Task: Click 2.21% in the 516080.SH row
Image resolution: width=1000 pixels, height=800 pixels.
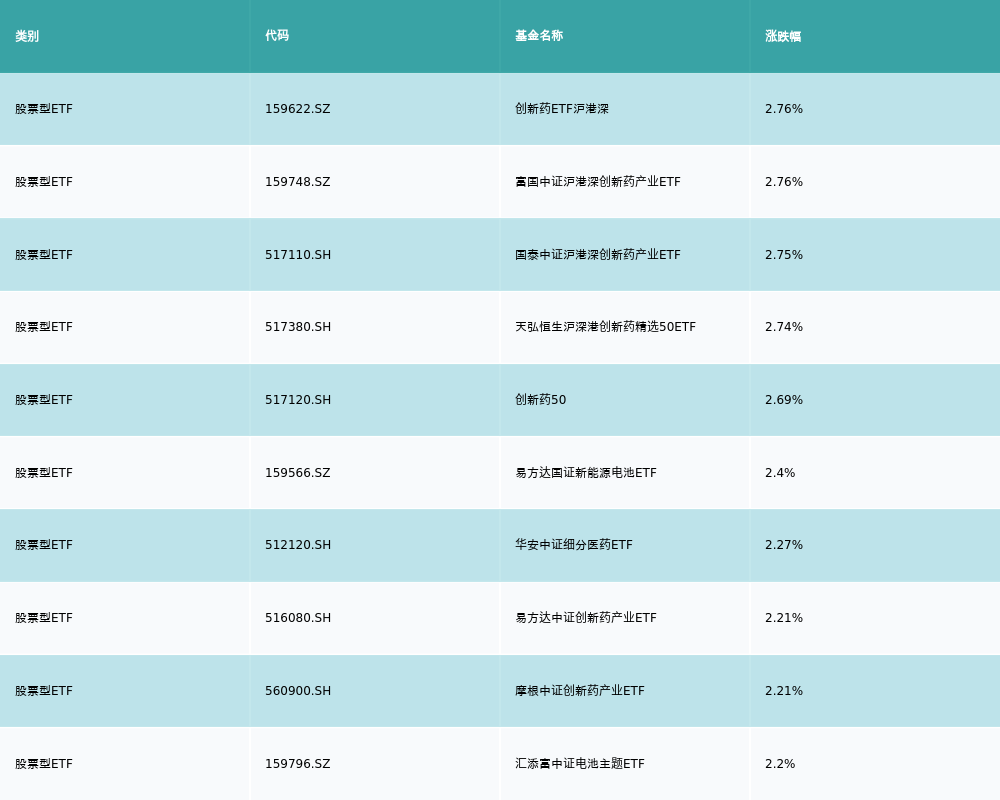Action: click(x=784, y=618)
